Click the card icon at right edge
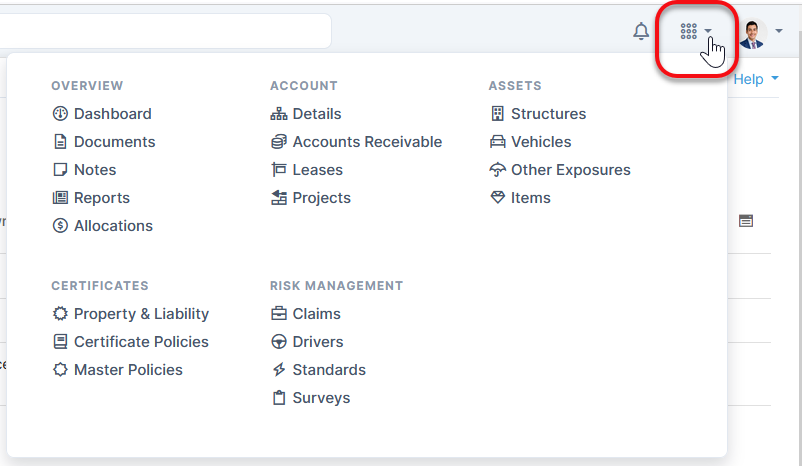 [x=746, y=220]
